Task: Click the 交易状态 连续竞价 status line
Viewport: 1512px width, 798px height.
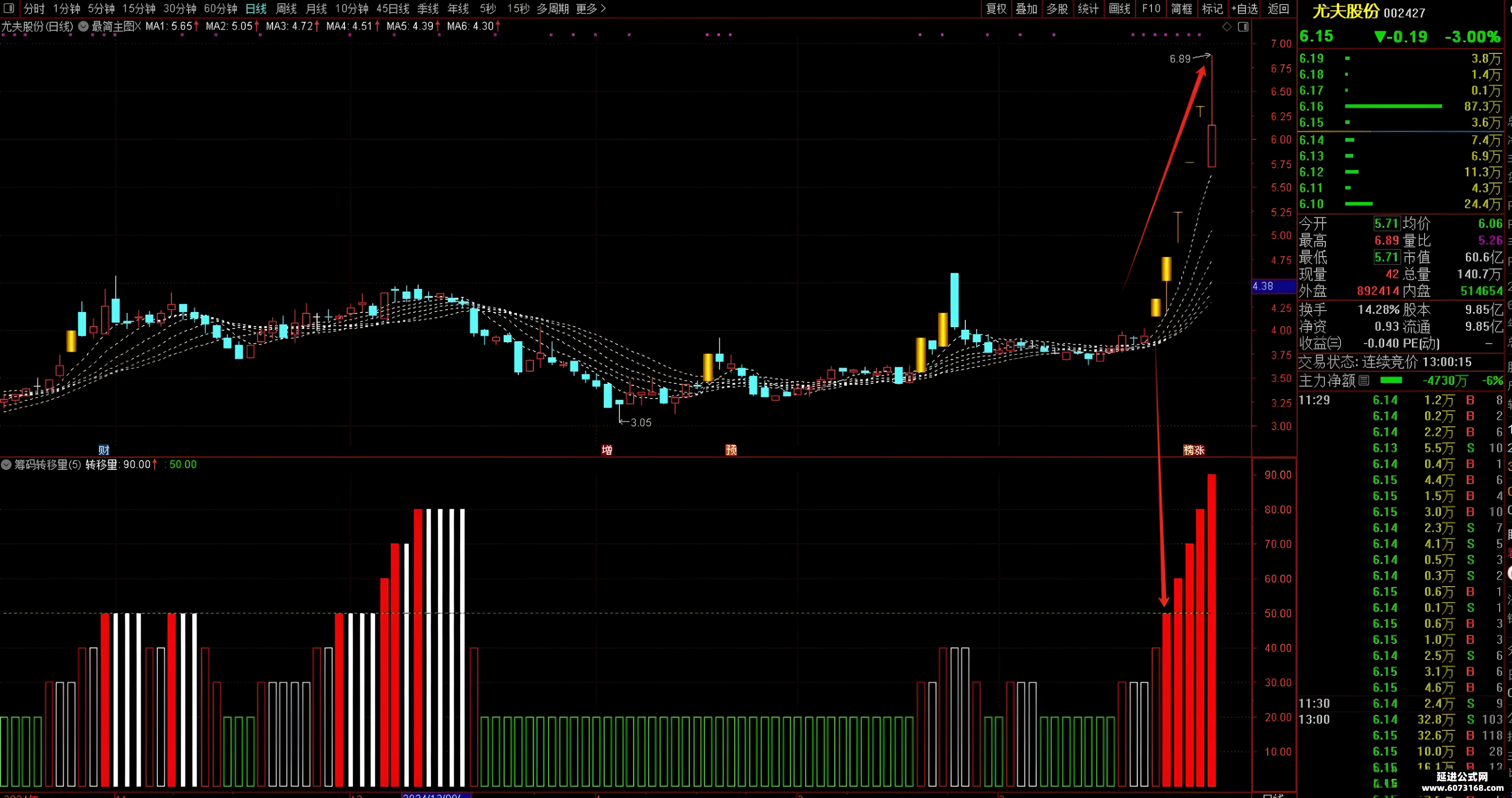Action: (1386, 362)
